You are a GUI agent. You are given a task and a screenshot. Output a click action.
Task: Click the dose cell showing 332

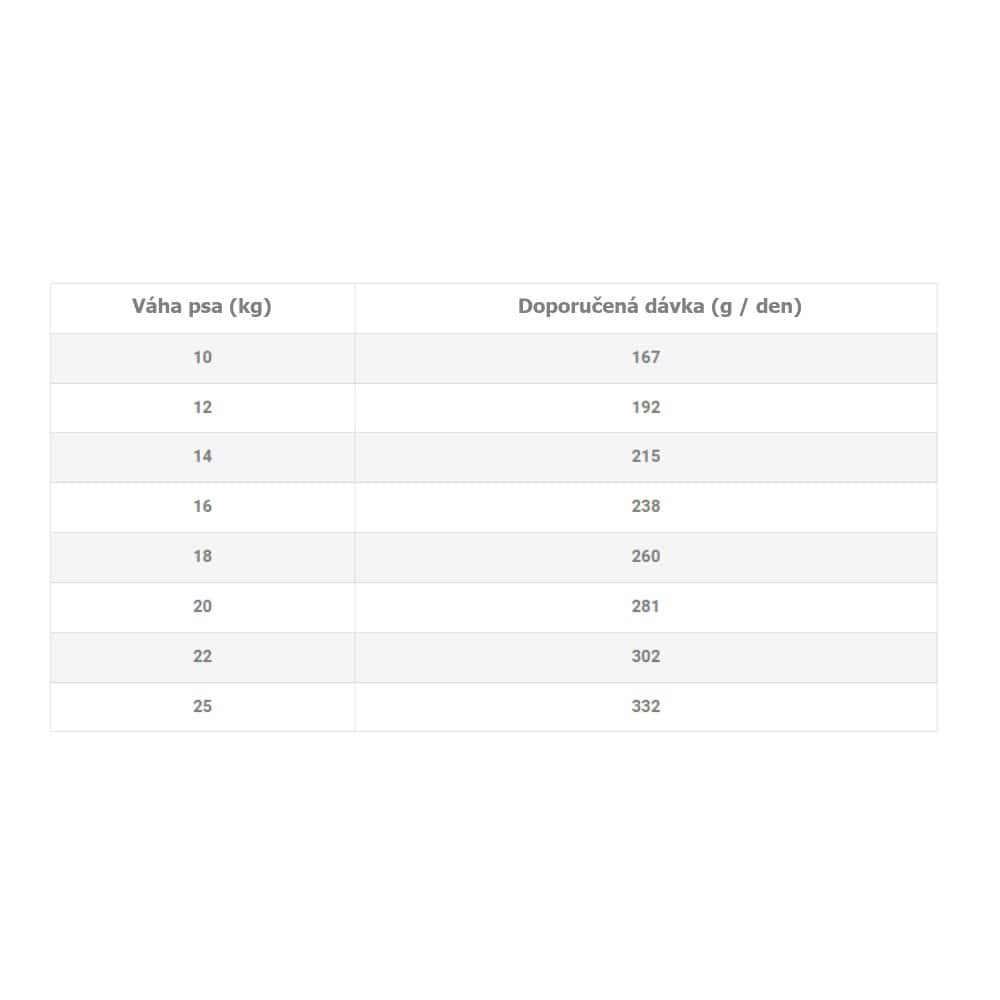pyautogui.click(x=646, y=707)
